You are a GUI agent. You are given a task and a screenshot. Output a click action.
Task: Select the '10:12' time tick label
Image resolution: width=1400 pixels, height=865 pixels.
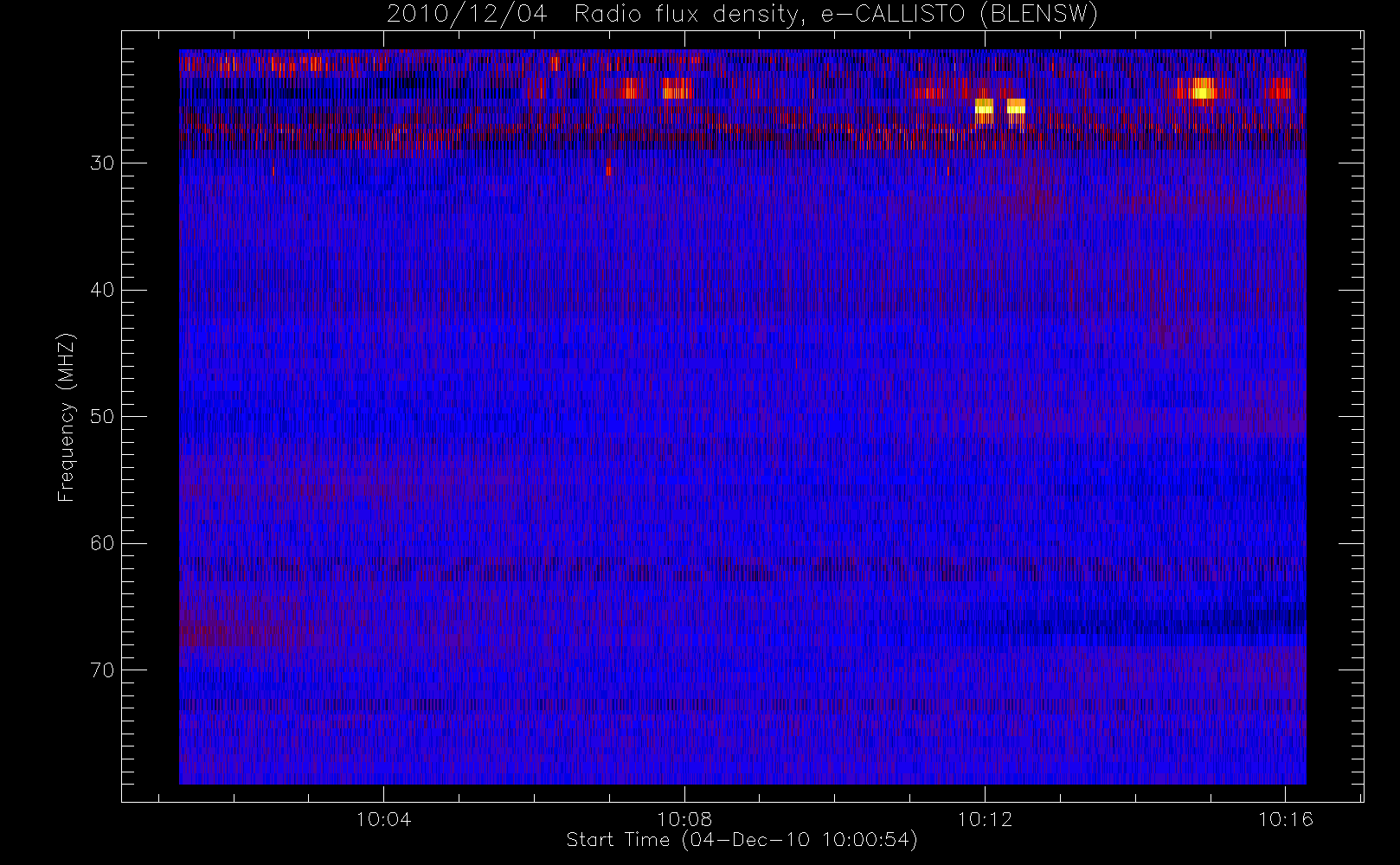[x=985, y=819]
